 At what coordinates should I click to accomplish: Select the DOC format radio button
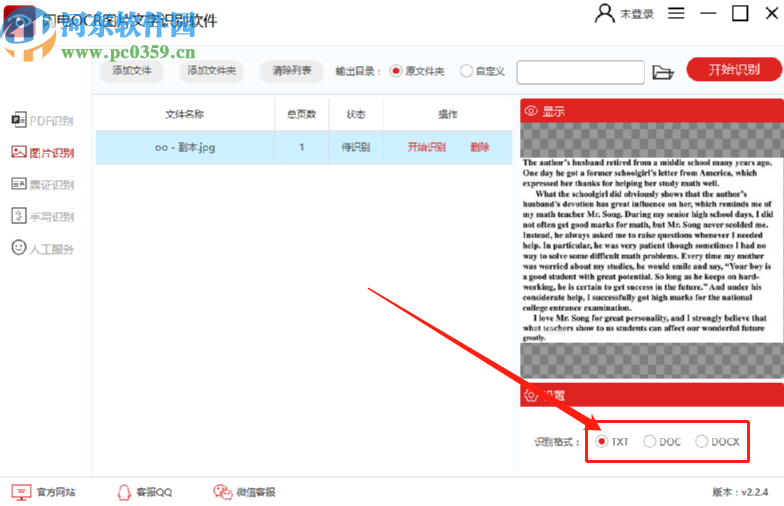point(650,442)
